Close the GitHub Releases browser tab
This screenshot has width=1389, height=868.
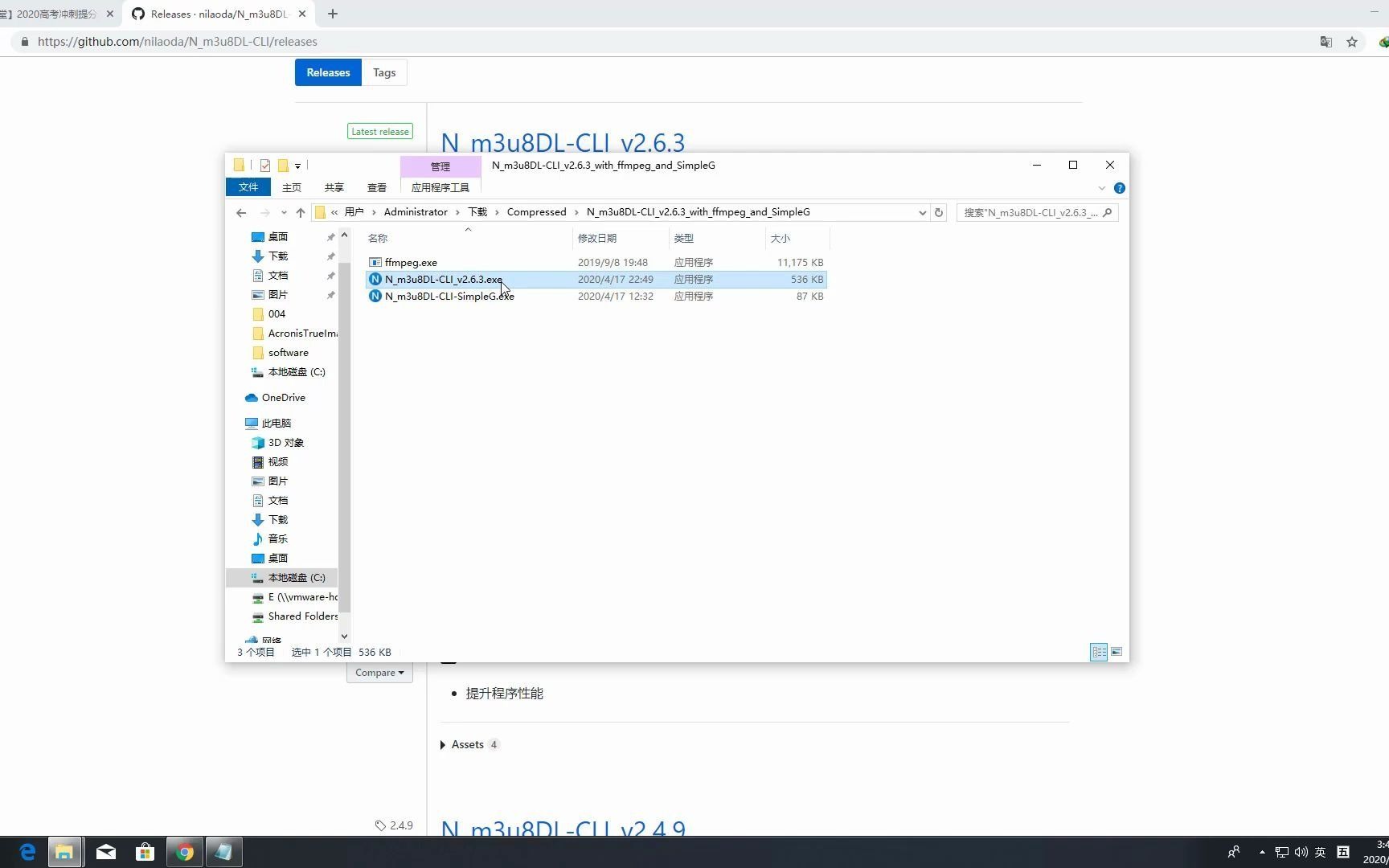pyautogui.click(x=302, y=14)
